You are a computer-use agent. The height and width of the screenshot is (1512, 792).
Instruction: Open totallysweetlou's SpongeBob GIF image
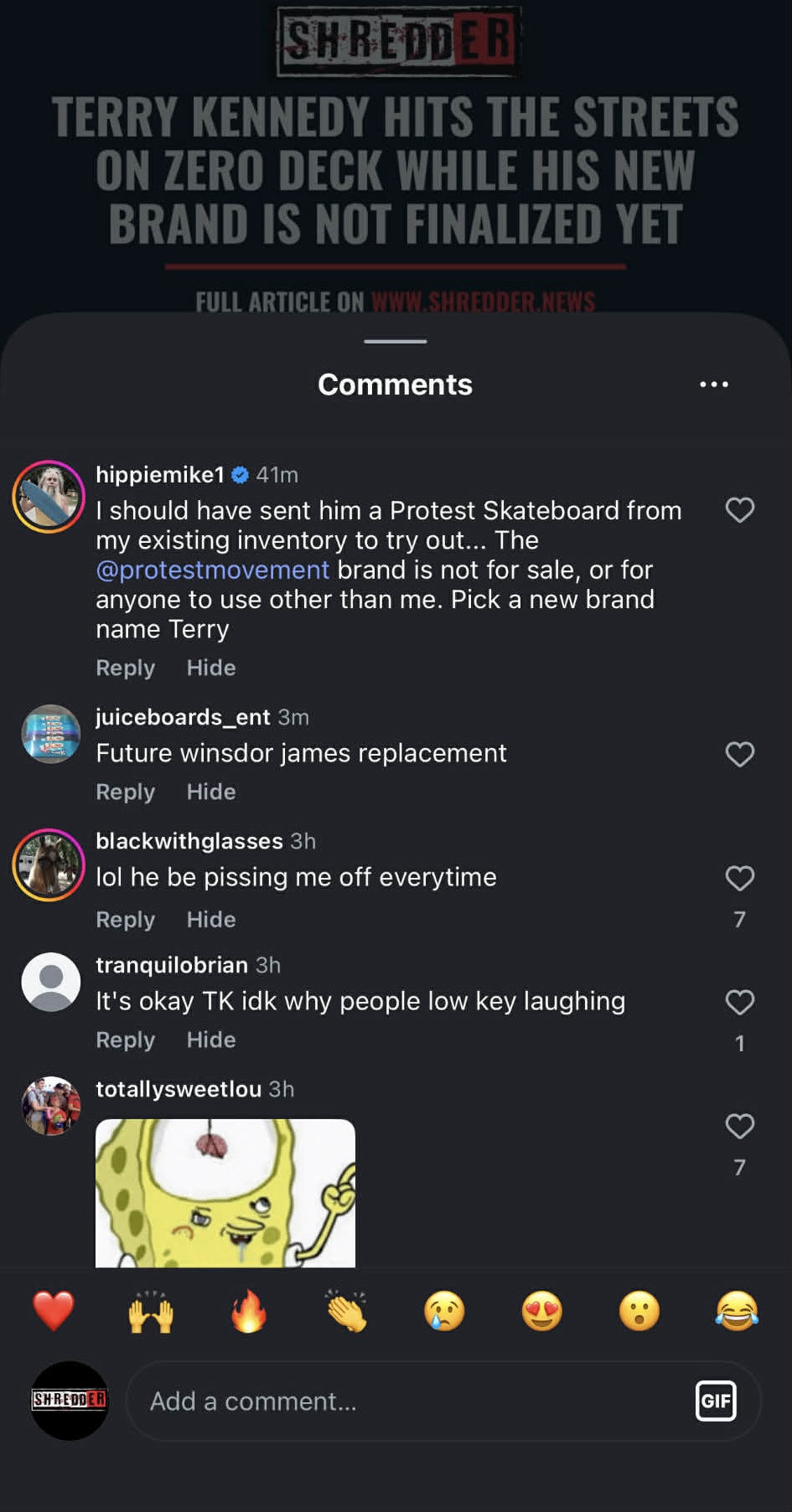225,1193
